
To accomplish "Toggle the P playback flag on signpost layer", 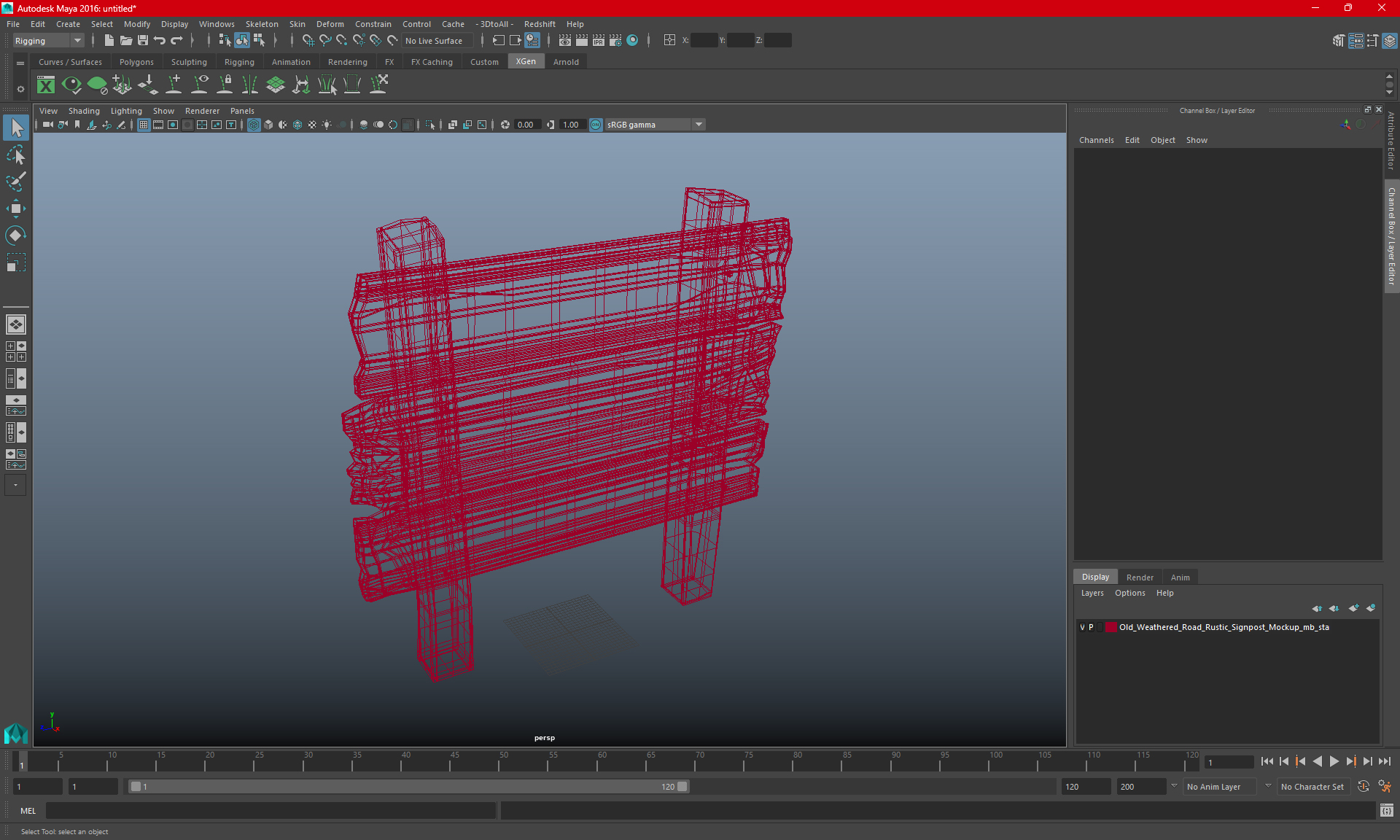I will [1092, 627].
